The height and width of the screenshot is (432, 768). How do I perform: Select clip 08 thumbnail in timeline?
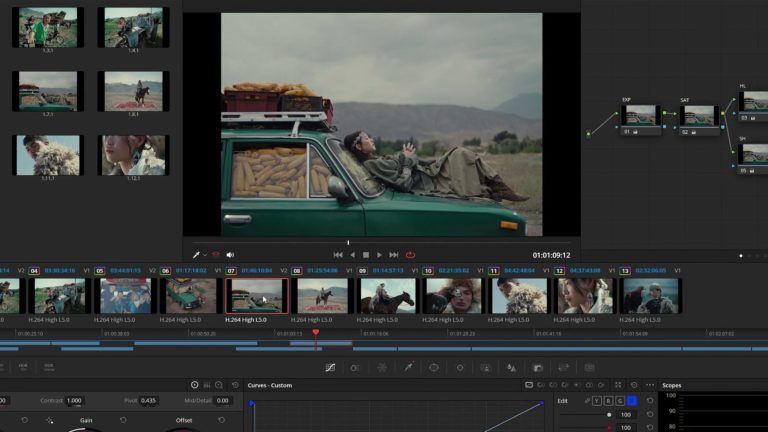point(322,296)
